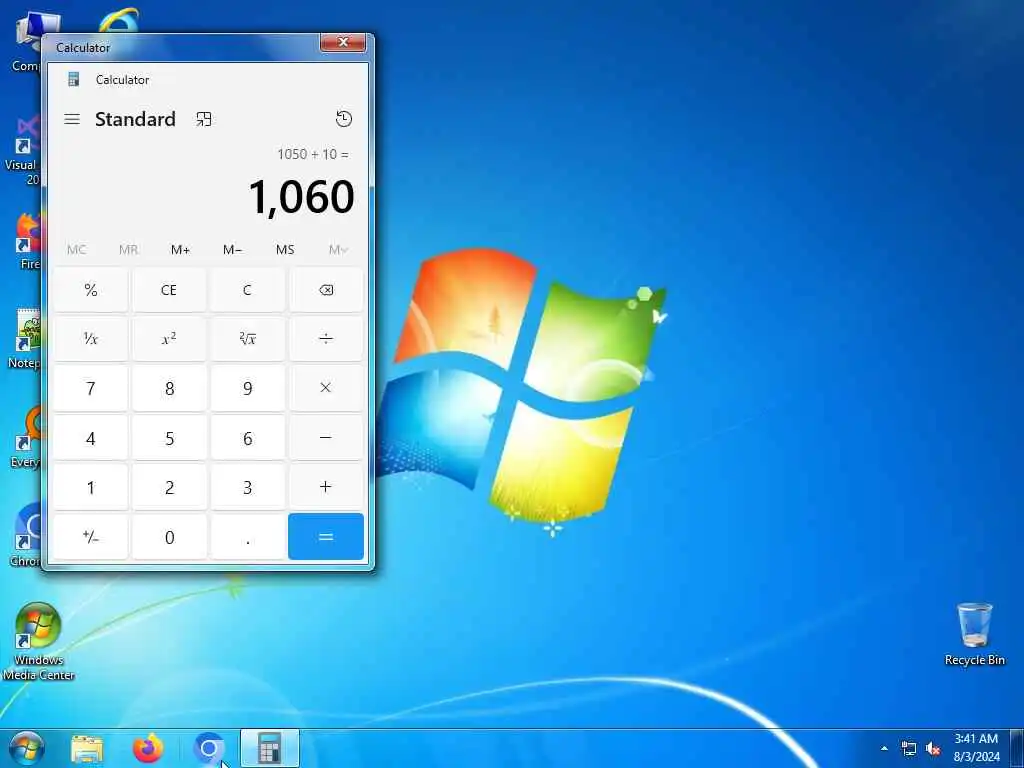Select the Notepad++ desktop shortcut
This screenshot has height=768, width=1024.
click(25, 339)
